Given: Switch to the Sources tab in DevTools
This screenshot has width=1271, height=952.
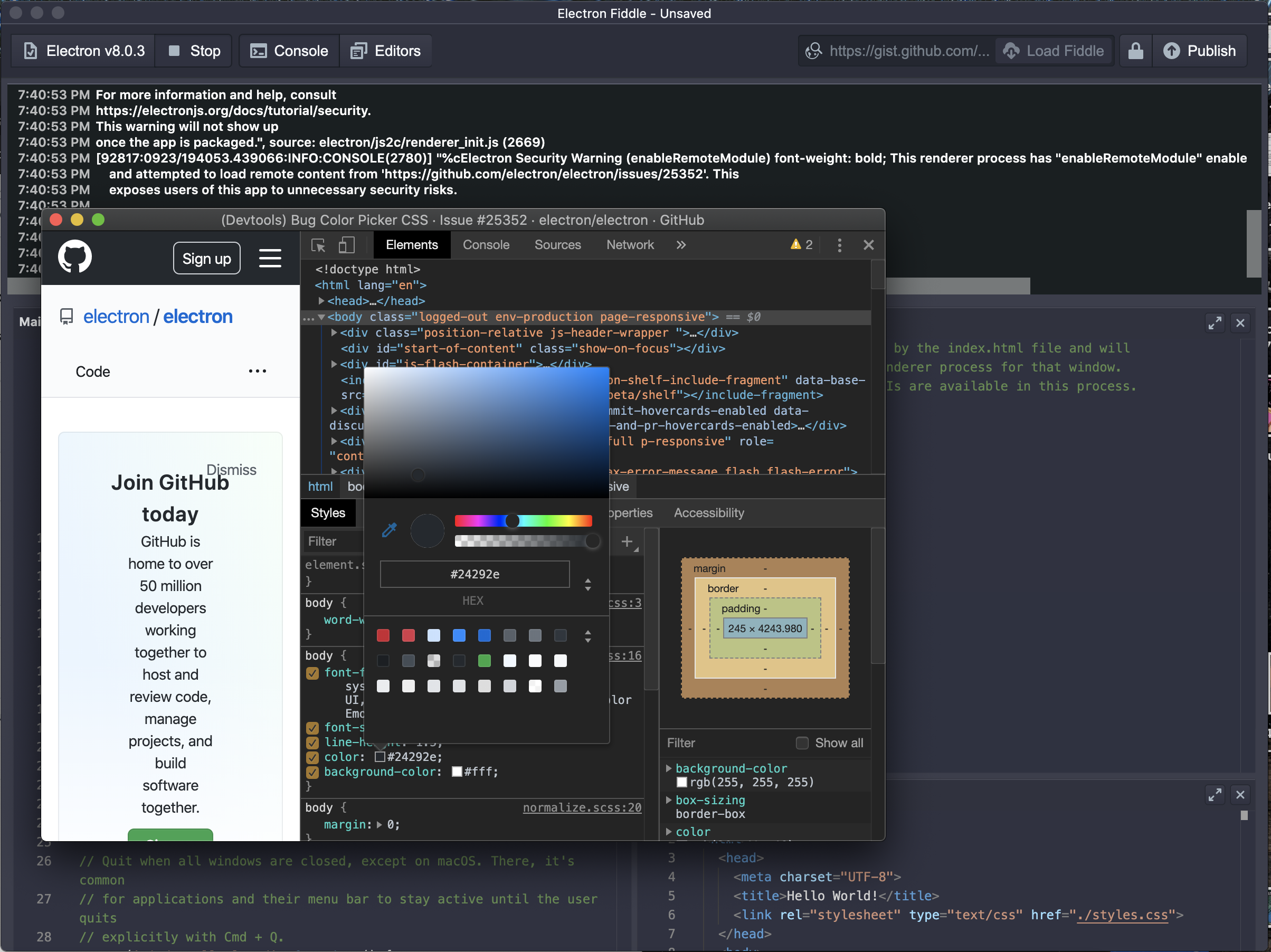Looking at the screenshot, I should point(557,245).
